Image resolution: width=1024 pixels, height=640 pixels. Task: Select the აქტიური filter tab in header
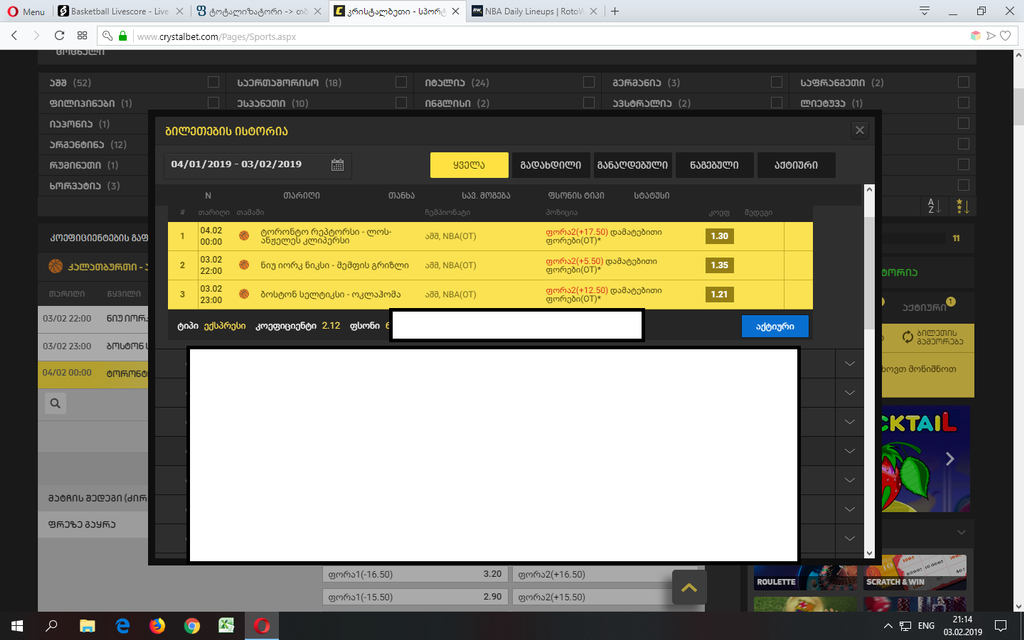coord(796,165)
